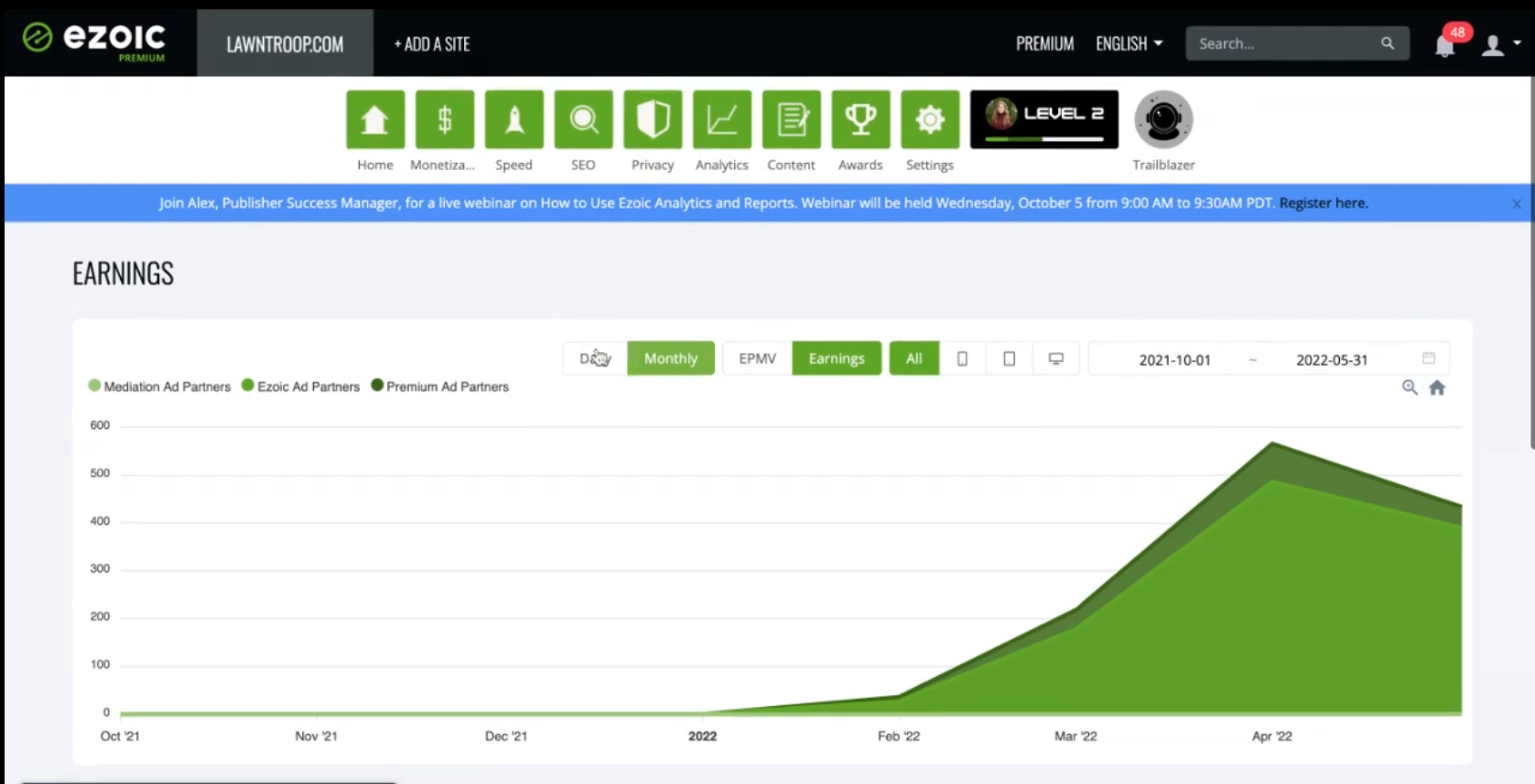1535x784 pixels.
Task: Open the Content document icon
Action: click(x=792, y=119)
